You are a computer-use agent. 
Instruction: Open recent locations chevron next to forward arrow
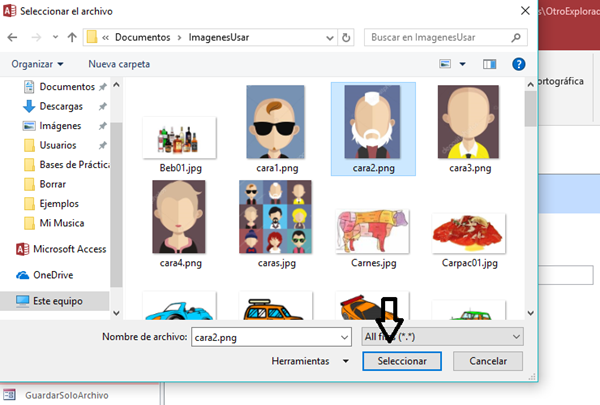pyautogui.click(x=55, y=37)
